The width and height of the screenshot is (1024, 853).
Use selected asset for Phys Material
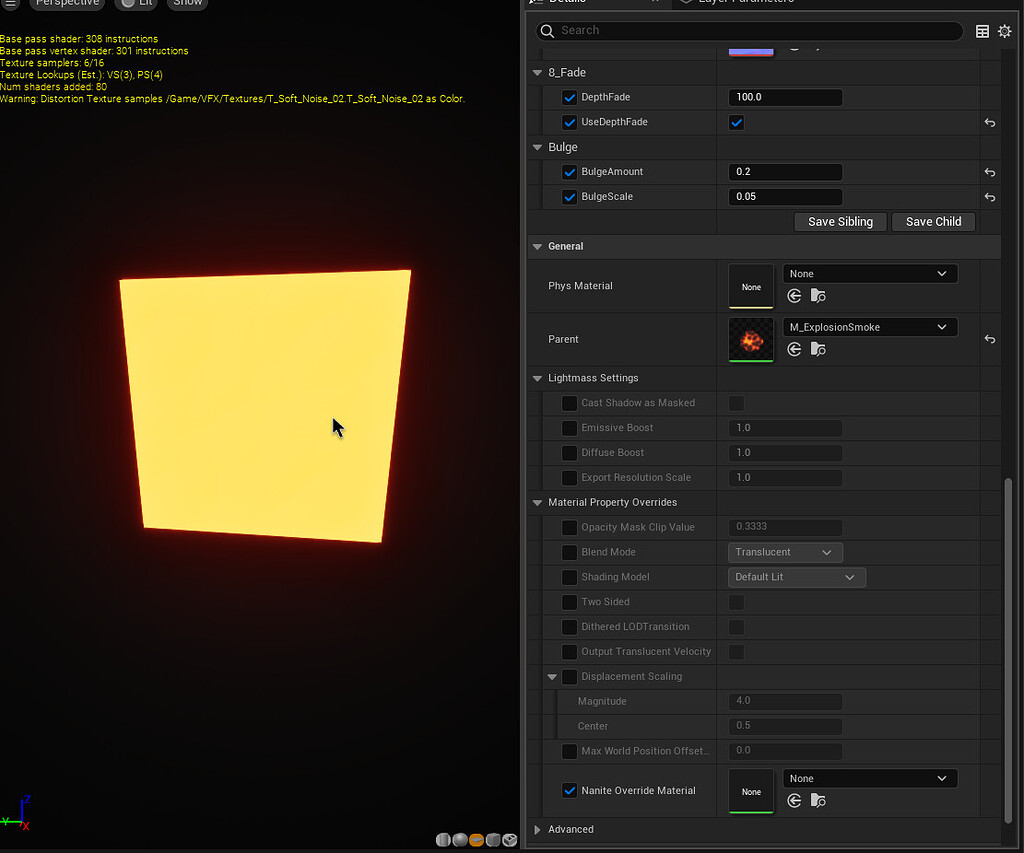pos(794,295)
